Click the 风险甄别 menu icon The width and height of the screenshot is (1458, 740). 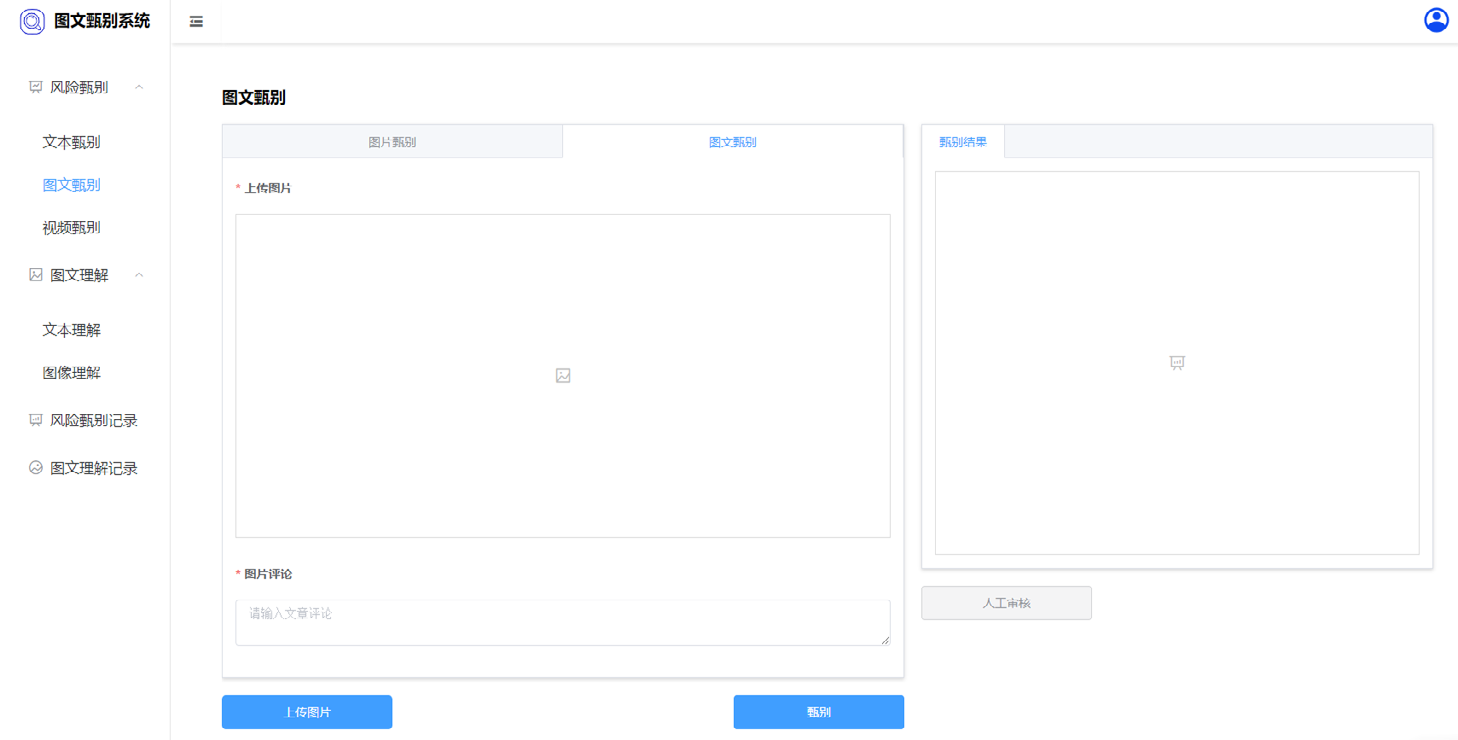pos(36,87)
